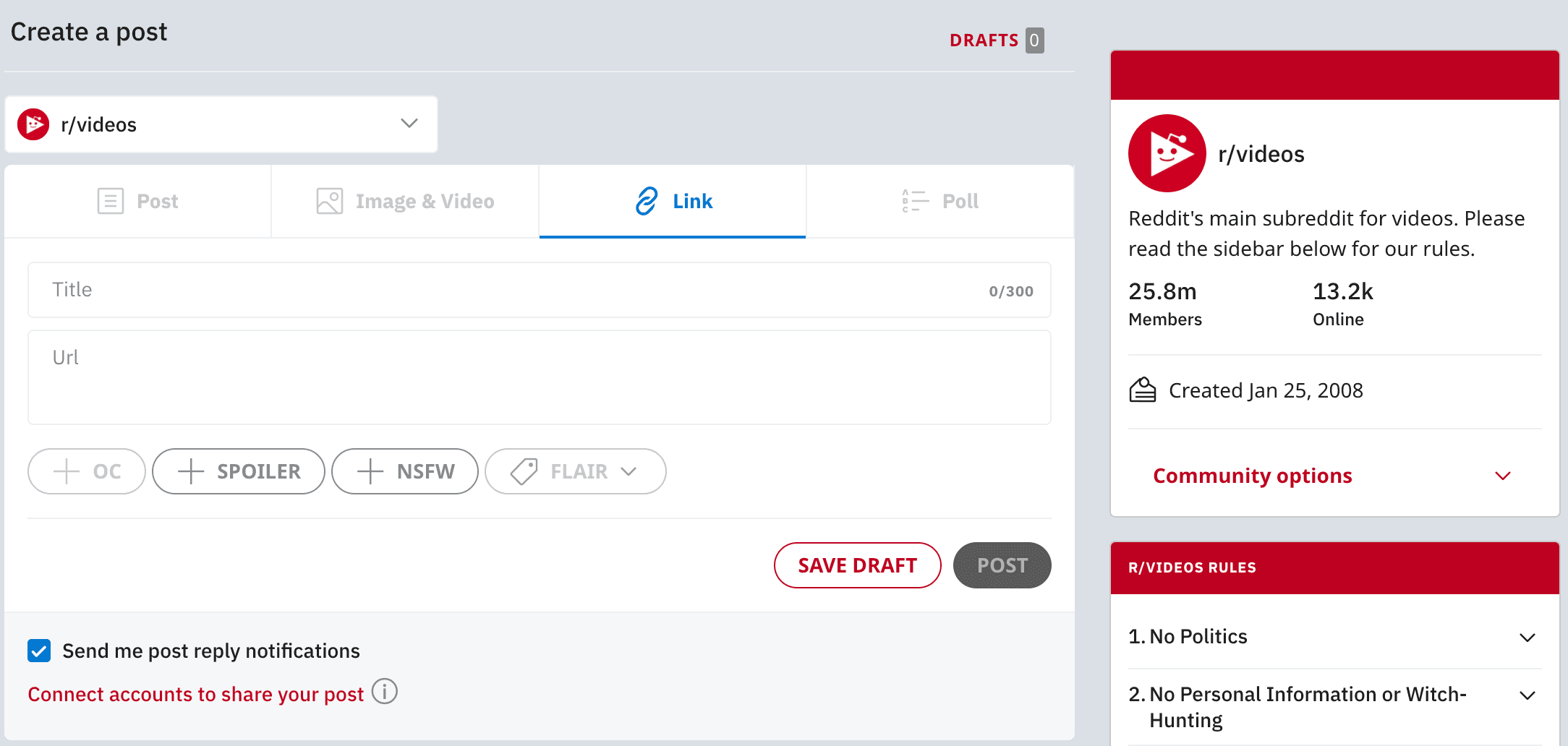Open the r/videos community dropdown

221,124
